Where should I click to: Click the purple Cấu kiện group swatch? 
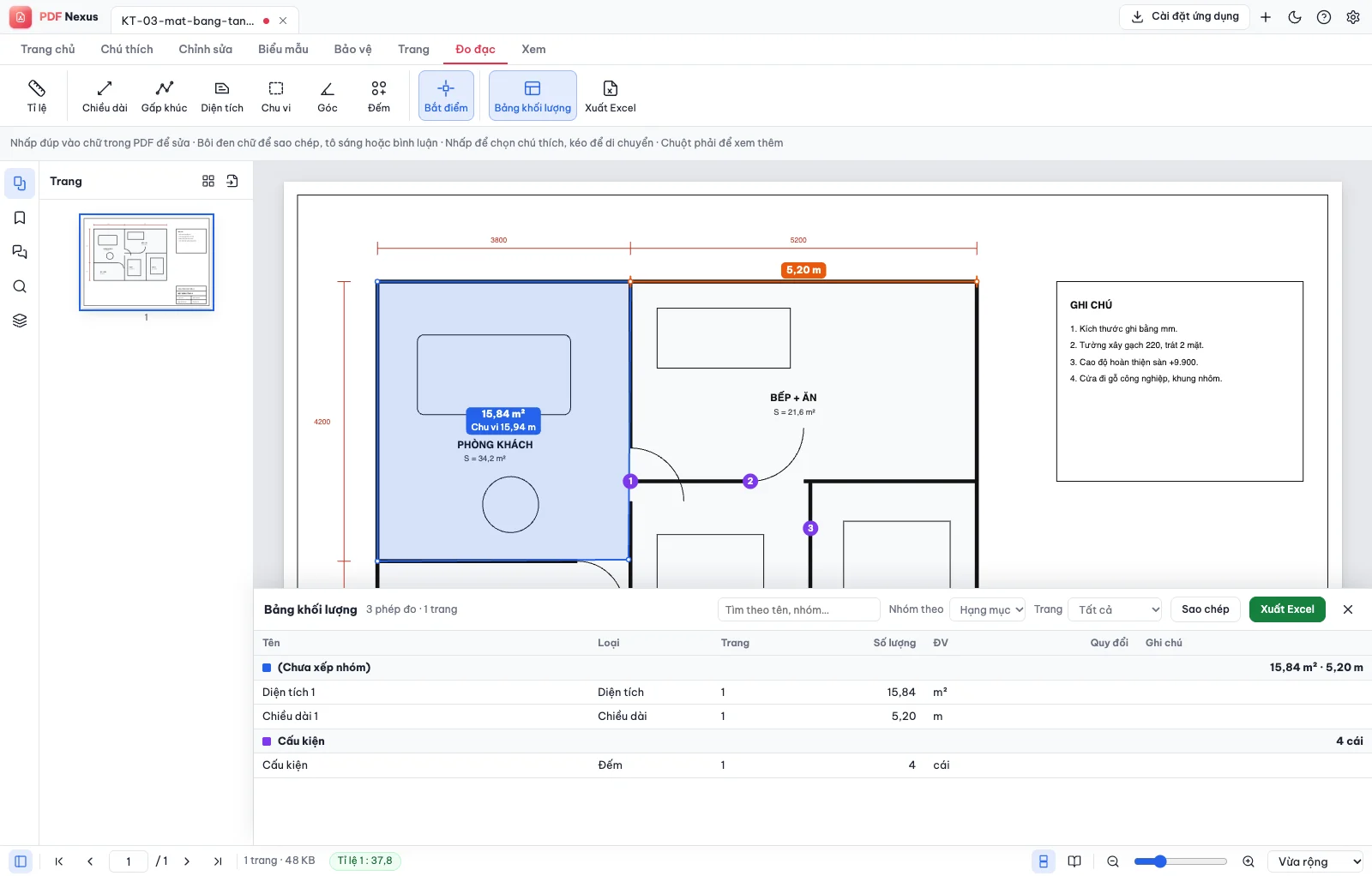267,741
